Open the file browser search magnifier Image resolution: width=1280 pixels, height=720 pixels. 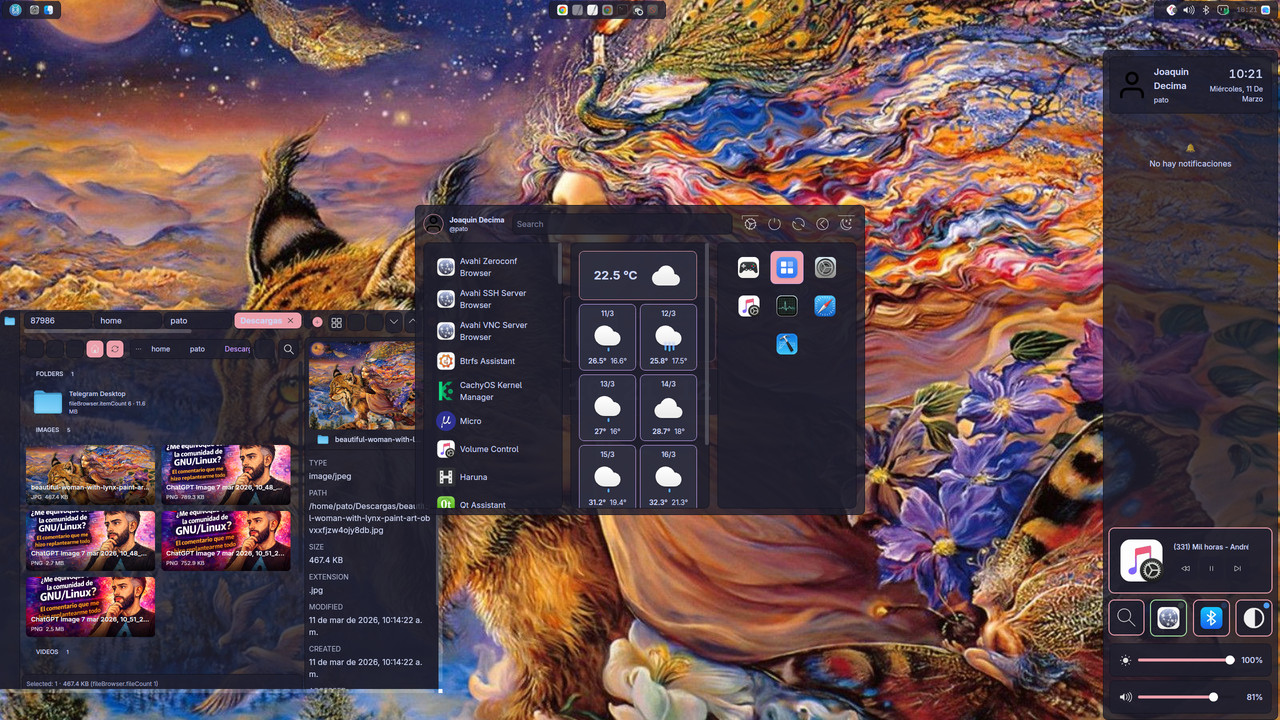click(289, 349)
